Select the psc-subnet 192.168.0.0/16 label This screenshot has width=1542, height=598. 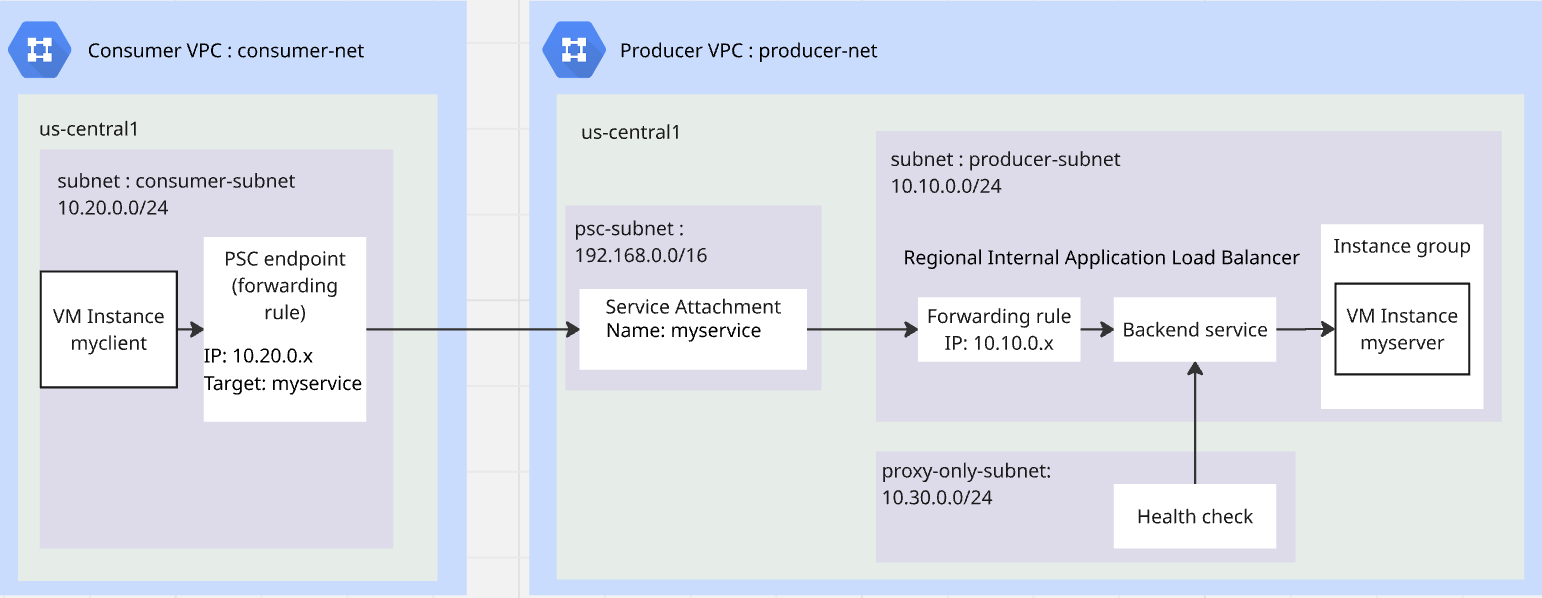tap(641, 242)
